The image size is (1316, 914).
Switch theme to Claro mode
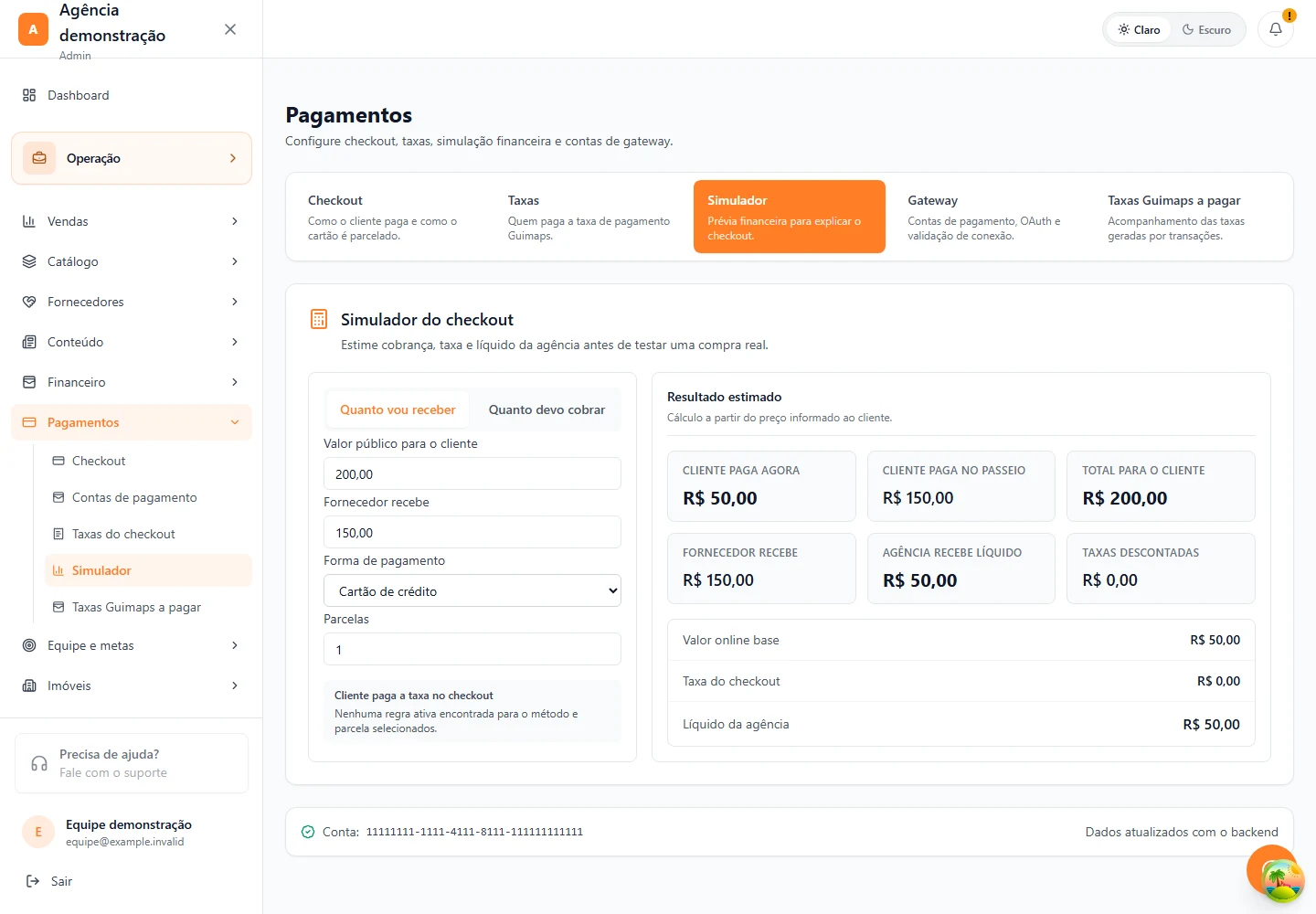coord(1139,29)
